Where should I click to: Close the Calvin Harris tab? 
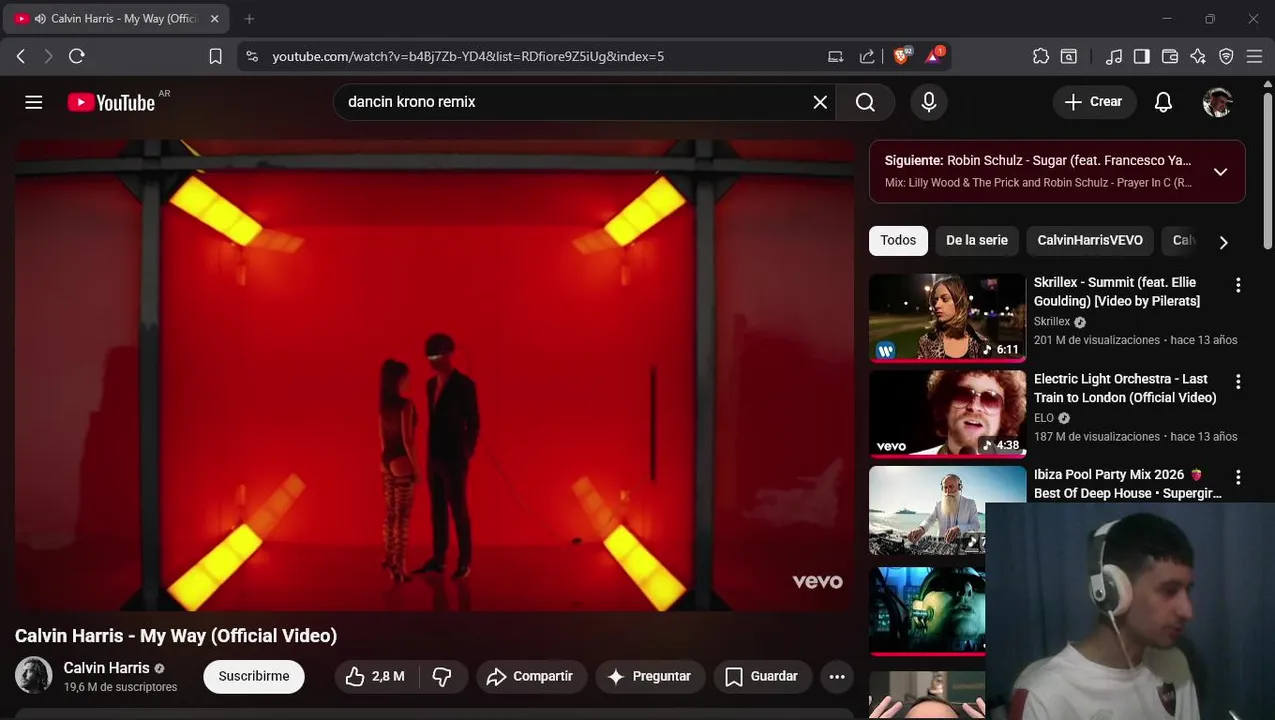214,19
